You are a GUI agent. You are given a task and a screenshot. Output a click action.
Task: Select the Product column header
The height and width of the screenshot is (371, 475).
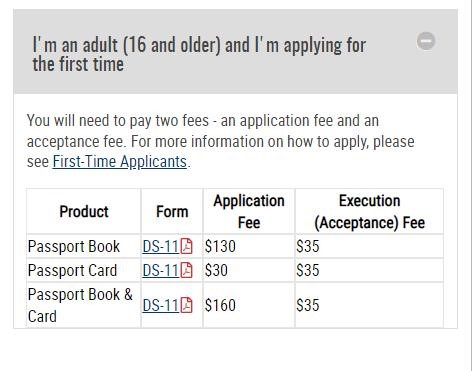pyautogui.click(x=84, y=211)
